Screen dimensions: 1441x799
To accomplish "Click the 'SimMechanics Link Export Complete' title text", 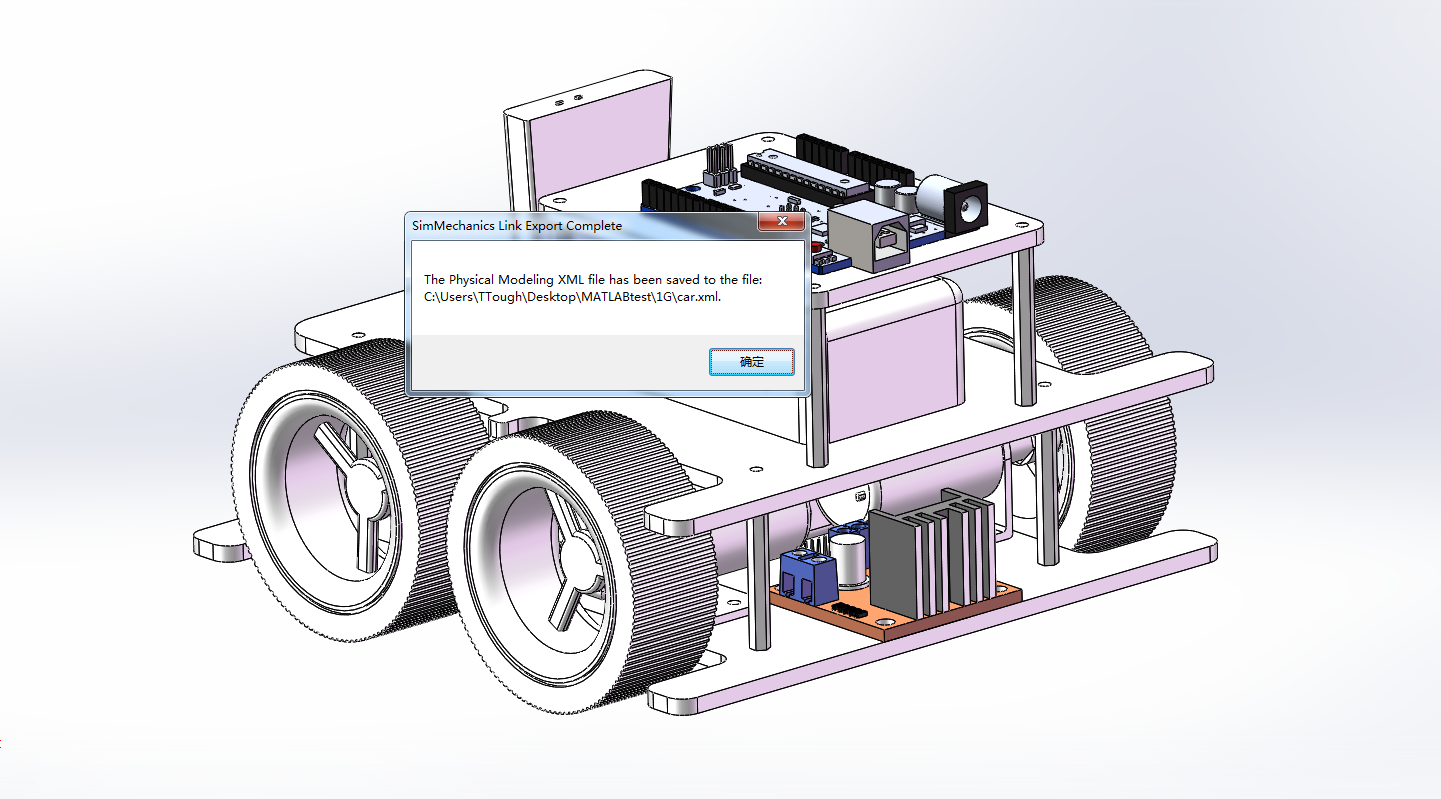I will tap(517, 226).
